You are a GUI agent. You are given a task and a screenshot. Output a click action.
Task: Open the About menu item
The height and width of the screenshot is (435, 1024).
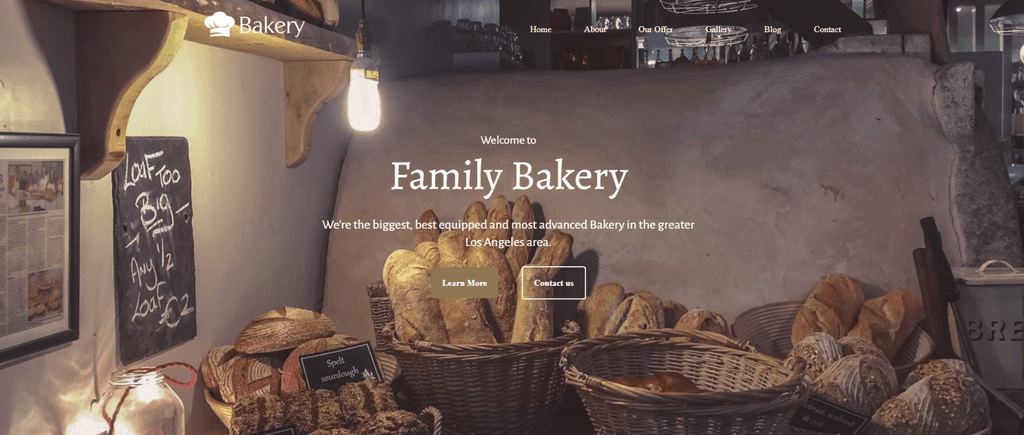pos(595,29)
